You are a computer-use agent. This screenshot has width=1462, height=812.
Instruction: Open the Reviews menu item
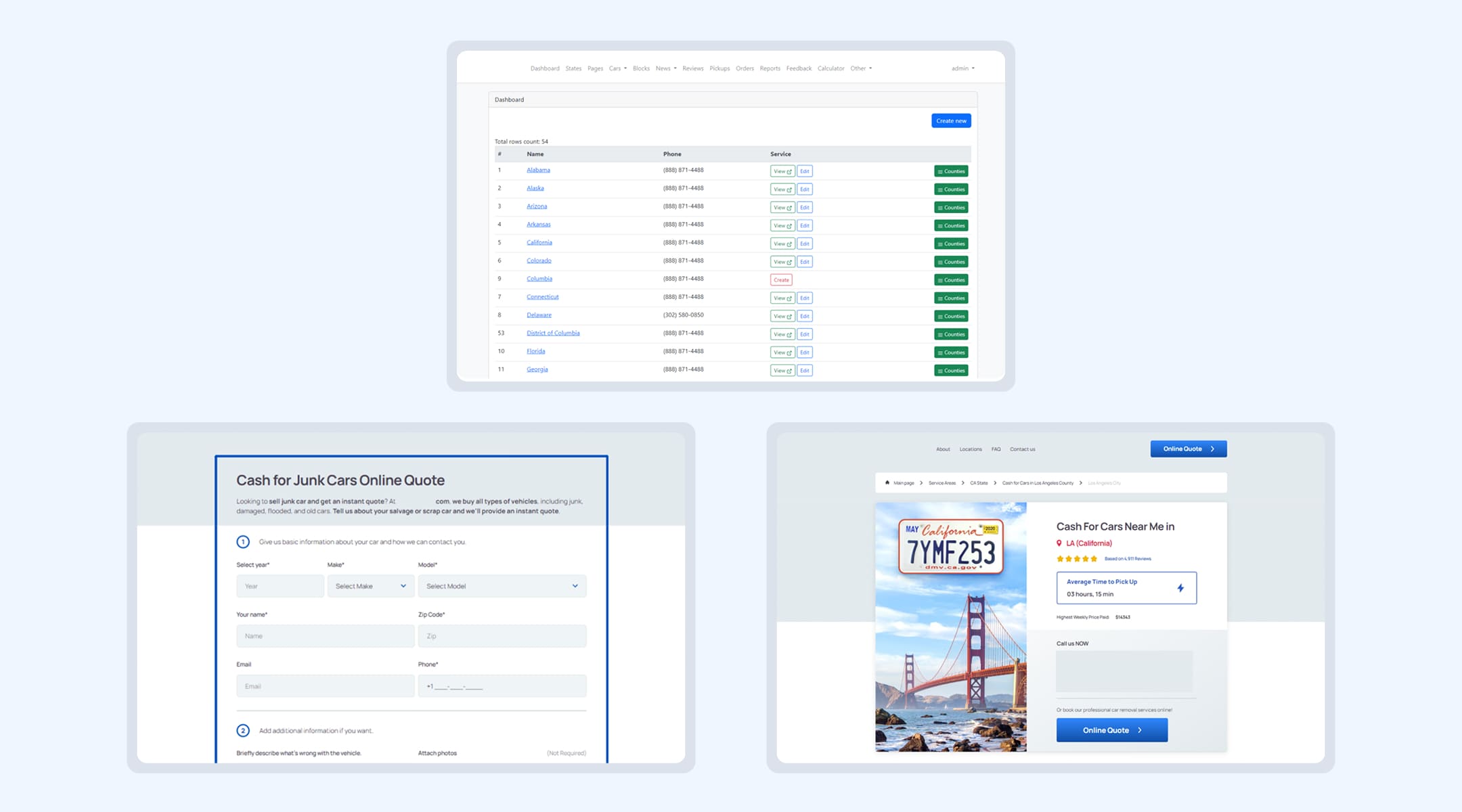tap(692, 68)
